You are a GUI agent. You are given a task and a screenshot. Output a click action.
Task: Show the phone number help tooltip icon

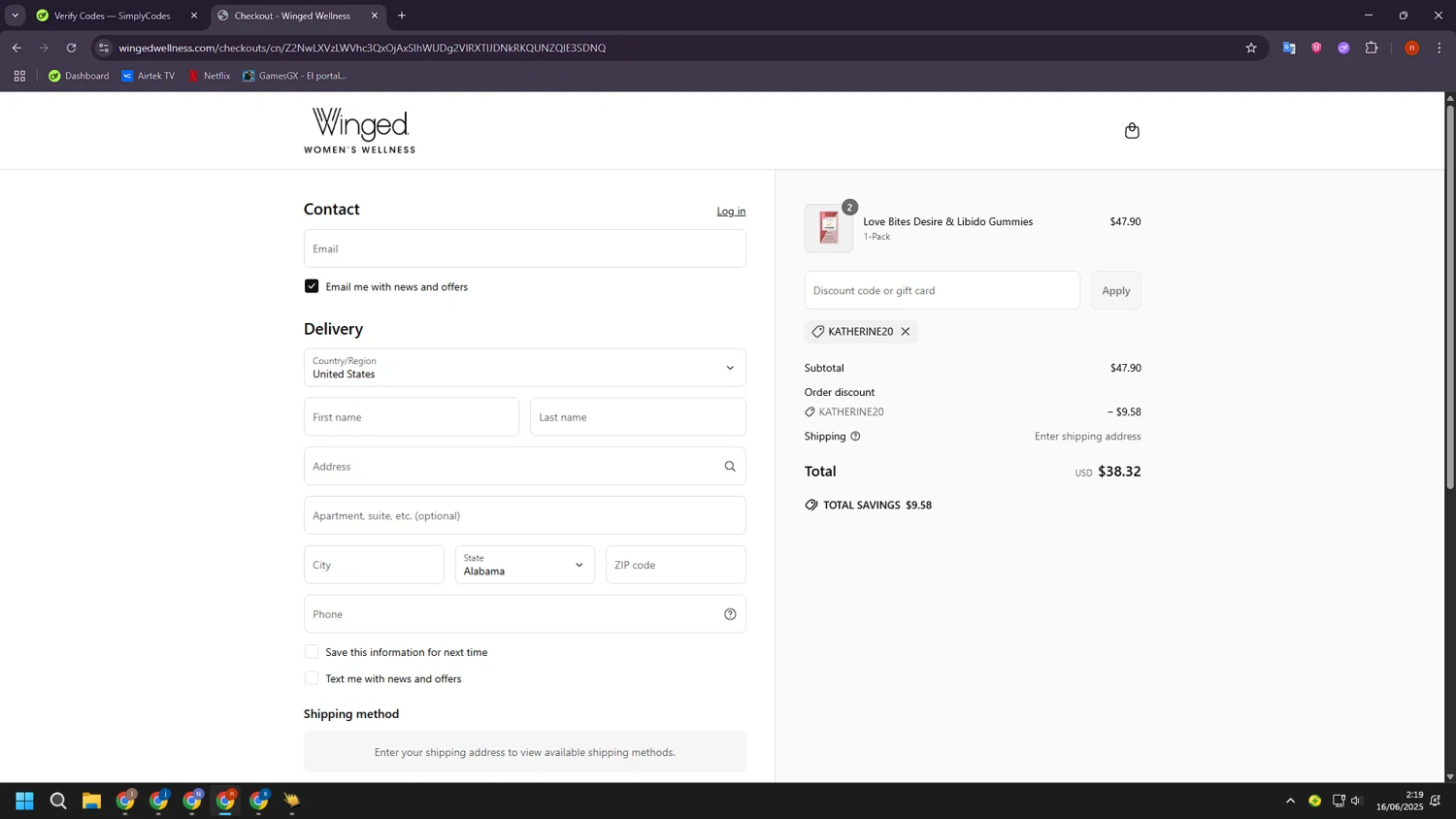pos(730,614)
